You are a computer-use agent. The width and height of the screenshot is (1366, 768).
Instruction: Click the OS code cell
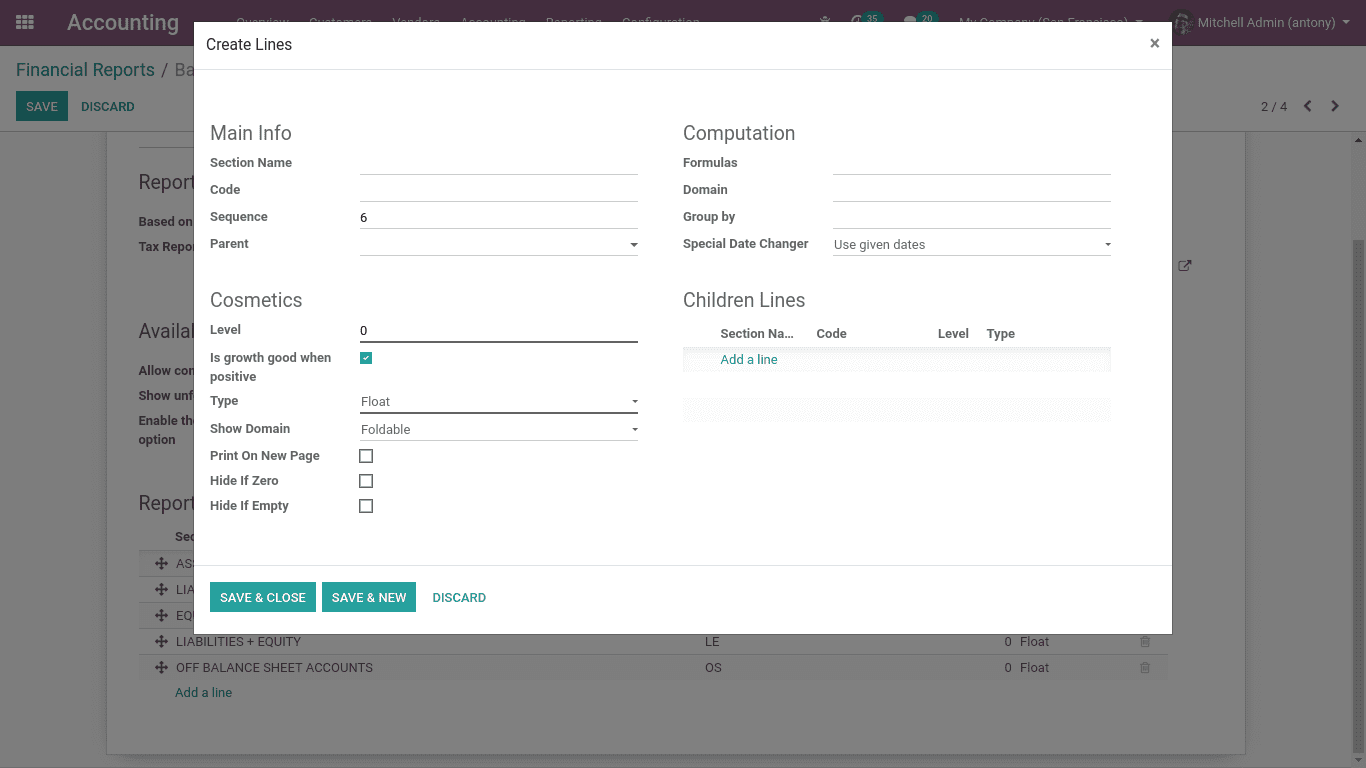(713, 667)
